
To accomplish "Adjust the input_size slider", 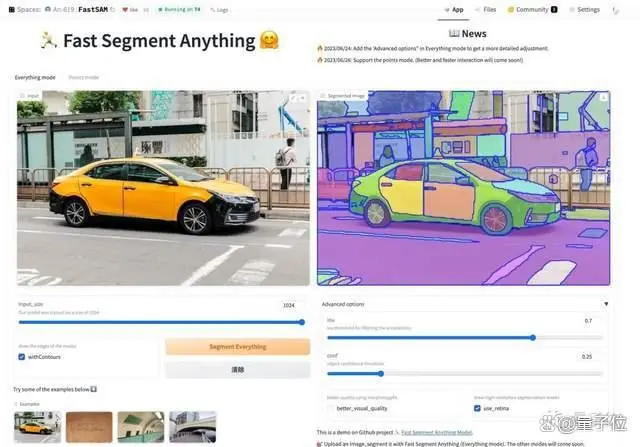I will [x=161, y=322].
